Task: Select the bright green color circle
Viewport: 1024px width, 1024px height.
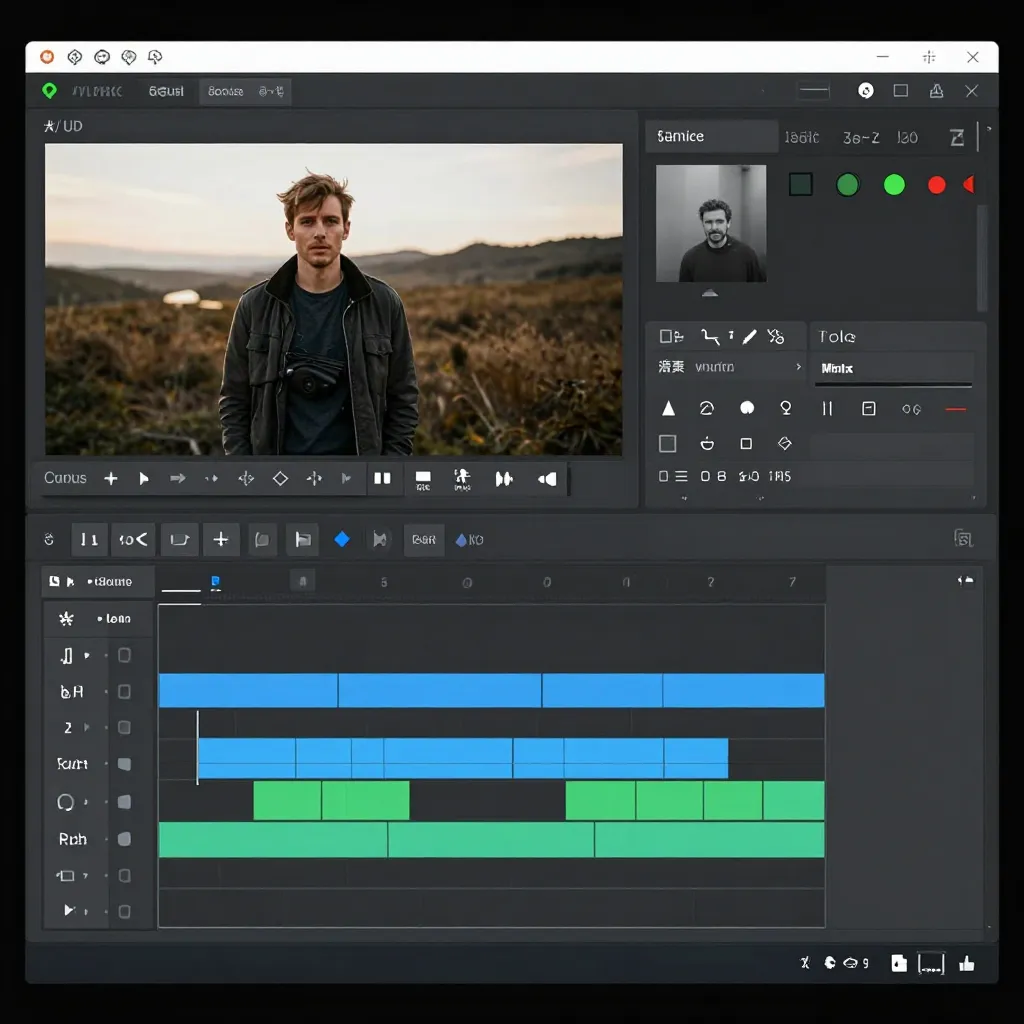Action: pyautogui.click(x=894, y=185)
